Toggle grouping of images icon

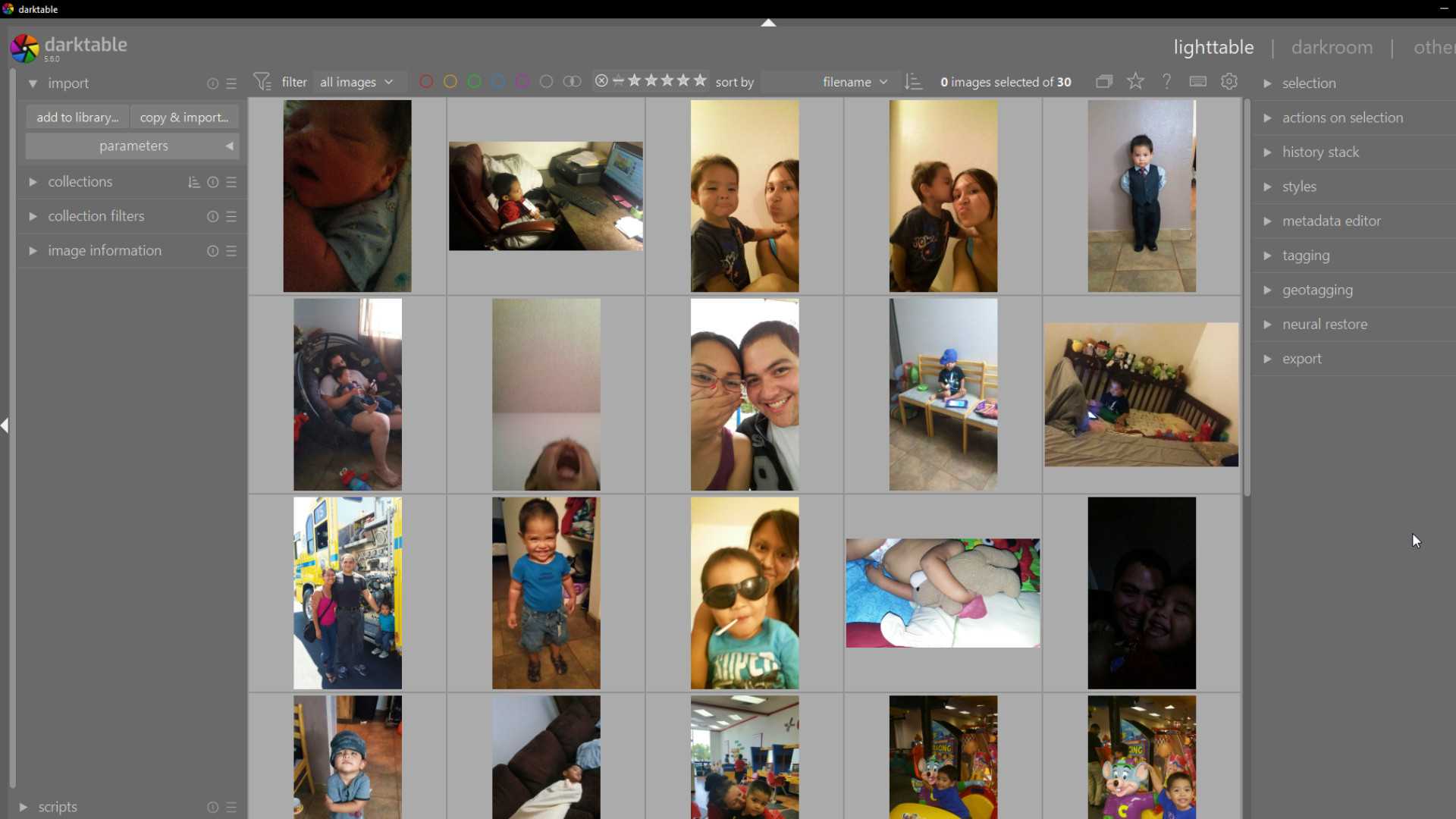[1104, 81]
